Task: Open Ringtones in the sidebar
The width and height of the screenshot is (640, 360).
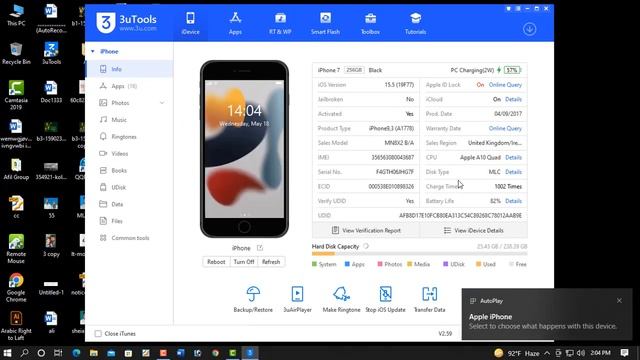Action: tap(129, 137)
